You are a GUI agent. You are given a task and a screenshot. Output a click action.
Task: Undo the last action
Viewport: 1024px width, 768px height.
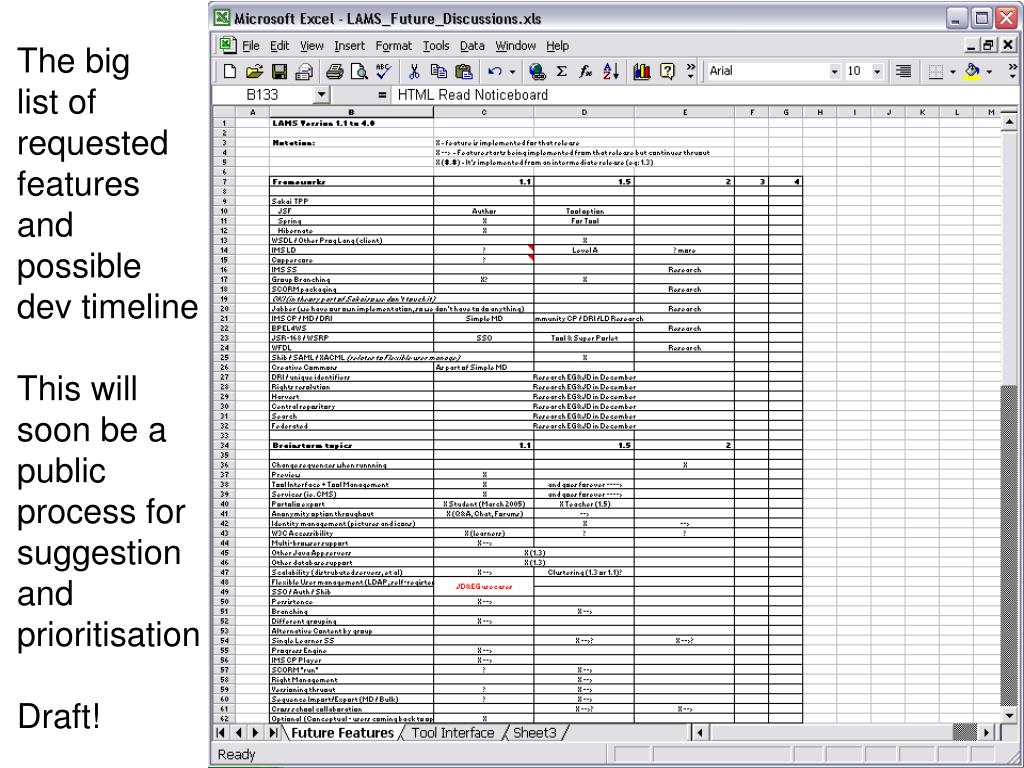[x=495, y=71]
